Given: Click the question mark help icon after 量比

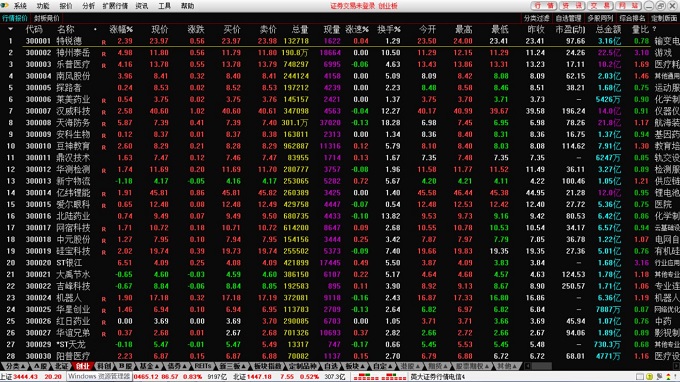Looking at the screenshot, I should coord(654,29).
